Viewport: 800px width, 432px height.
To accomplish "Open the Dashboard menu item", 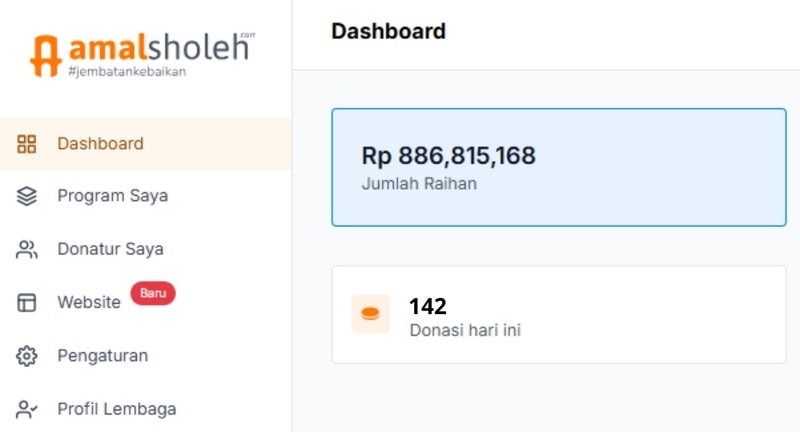I will [x=100, y=144].
